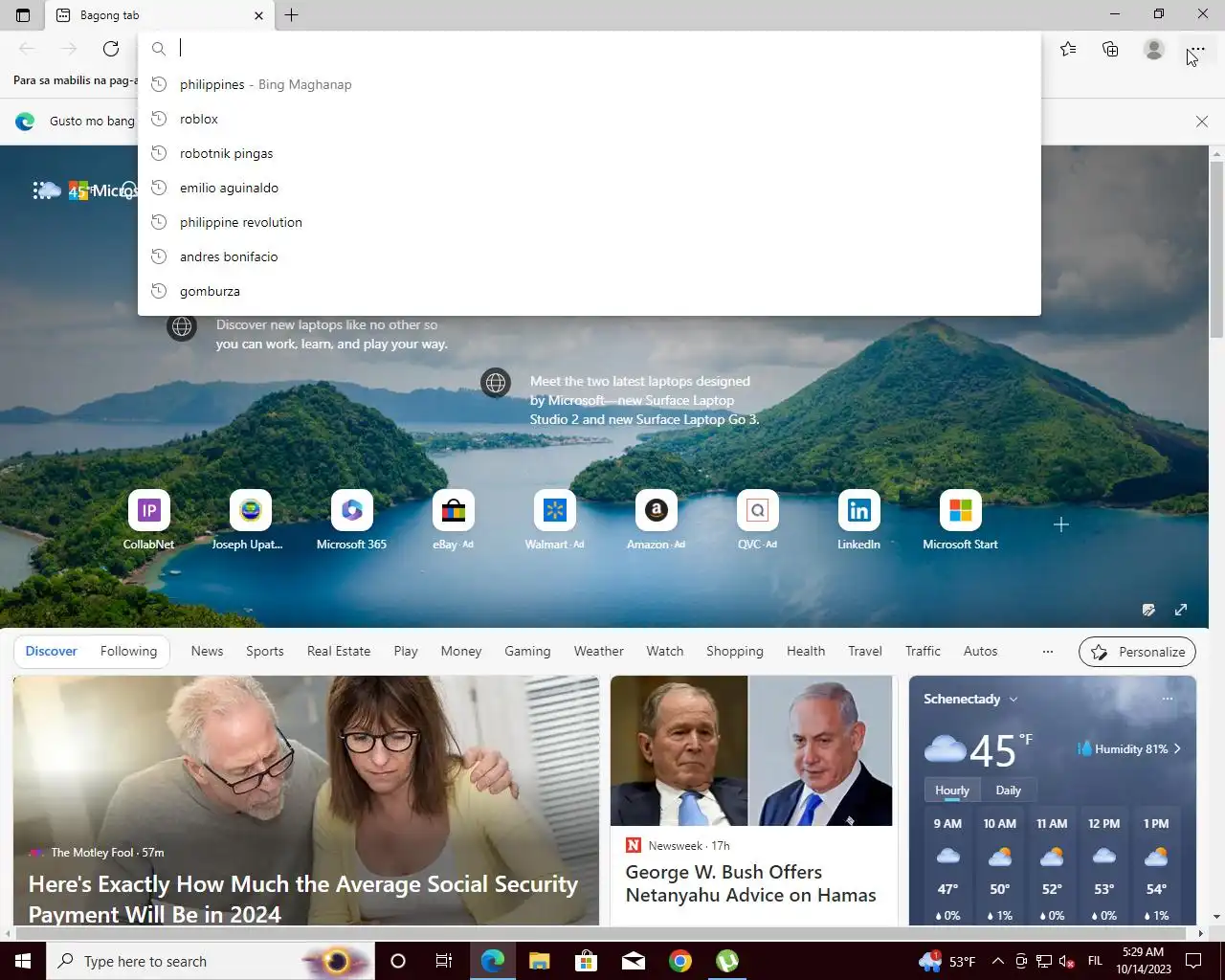The image size is (1225, 980).
Task: Open the News feed category
Action: (207, 651)
